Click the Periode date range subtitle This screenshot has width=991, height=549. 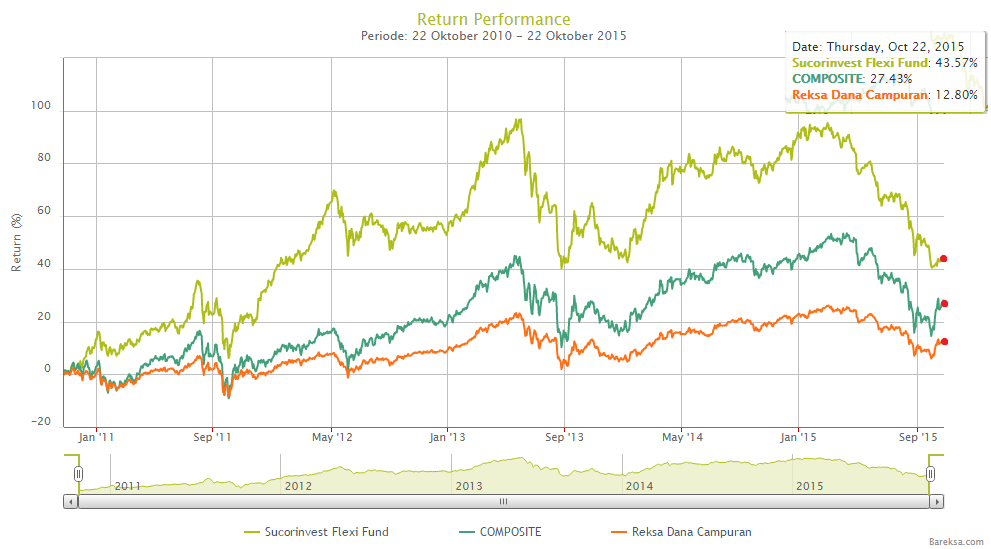[x=493, y=36]
